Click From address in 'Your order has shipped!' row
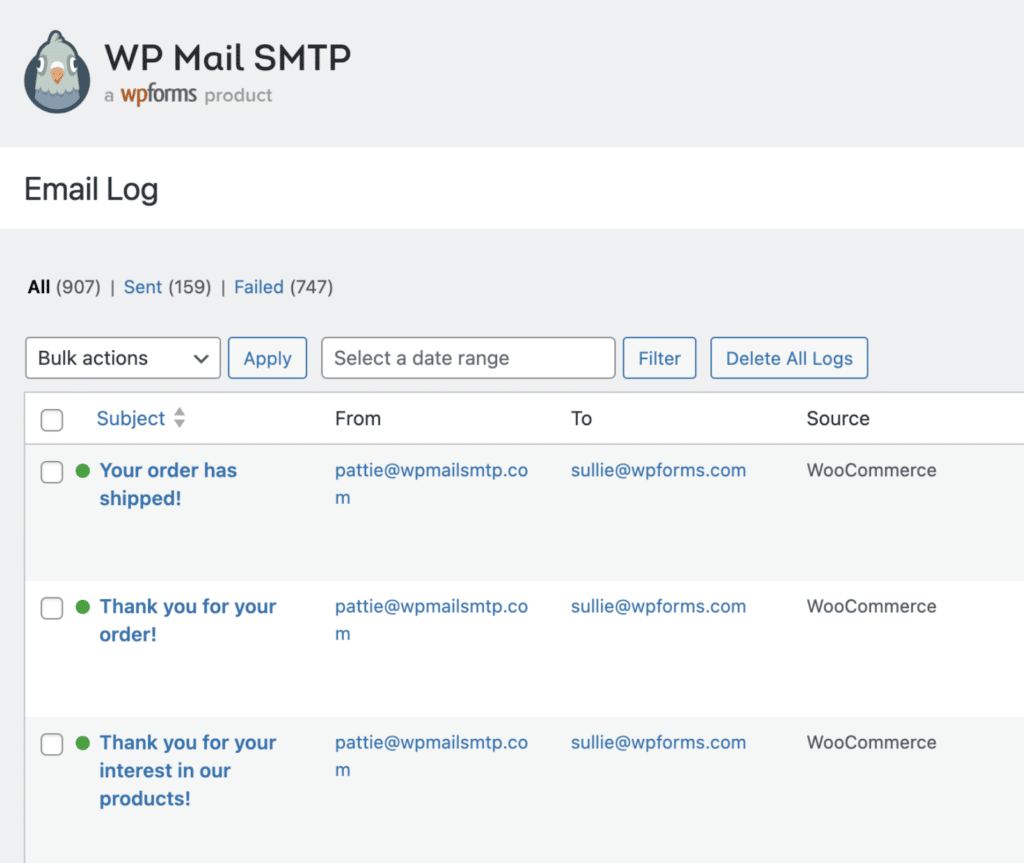Image resolution: width=1024 pixels, height=863 pixels. click(431, 484)
